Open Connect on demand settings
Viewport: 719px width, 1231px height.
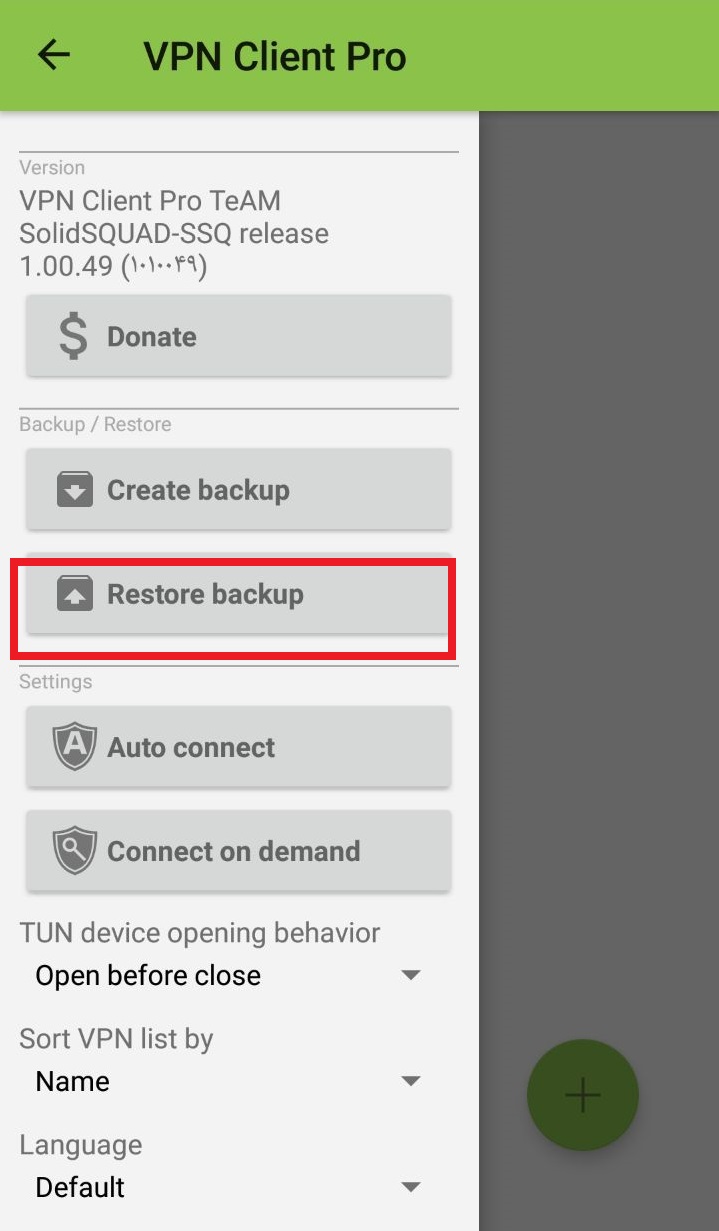(x=238, y=851)
